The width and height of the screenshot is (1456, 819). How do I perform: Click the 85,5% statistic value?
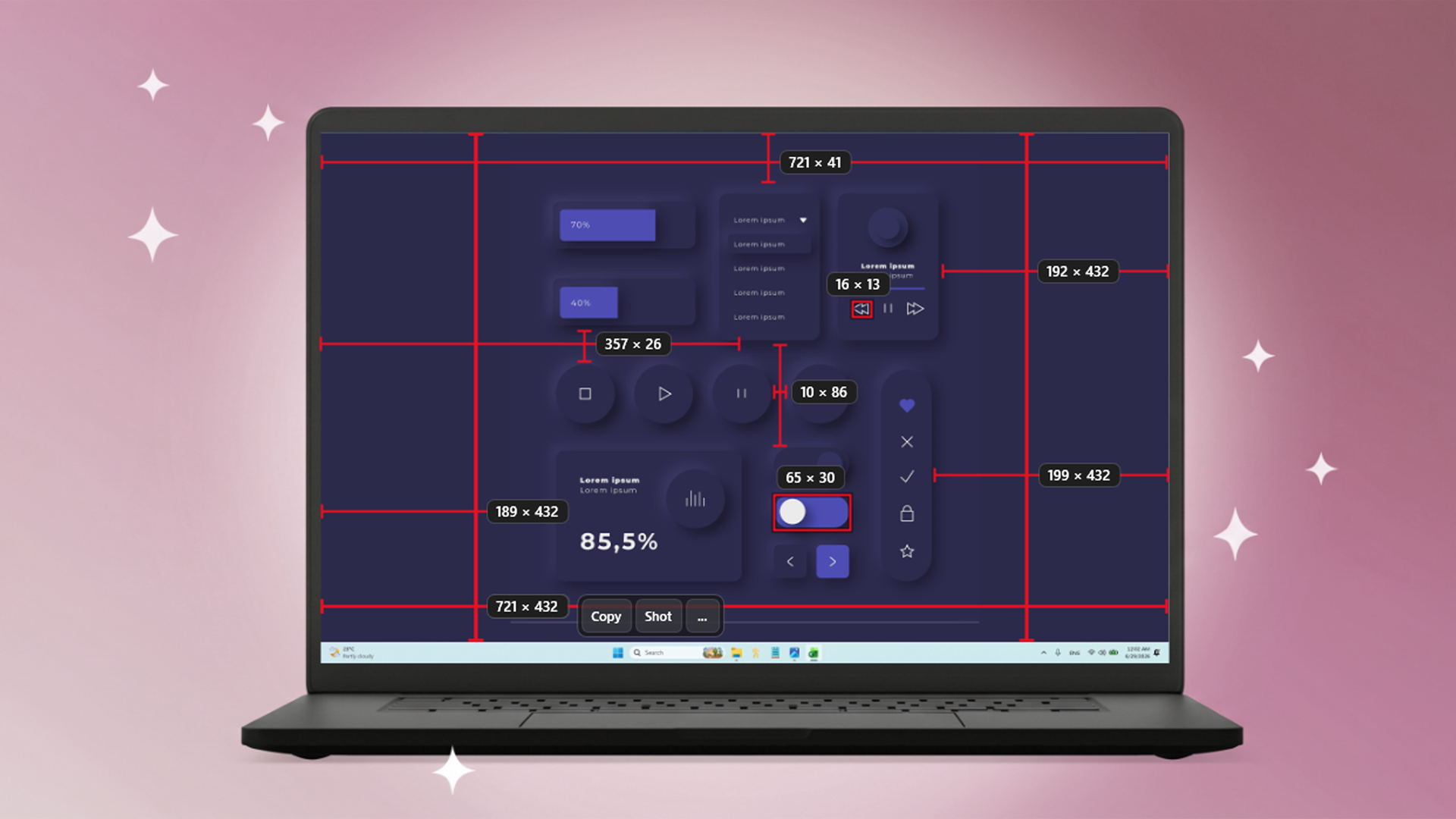(x=619, y=541)
